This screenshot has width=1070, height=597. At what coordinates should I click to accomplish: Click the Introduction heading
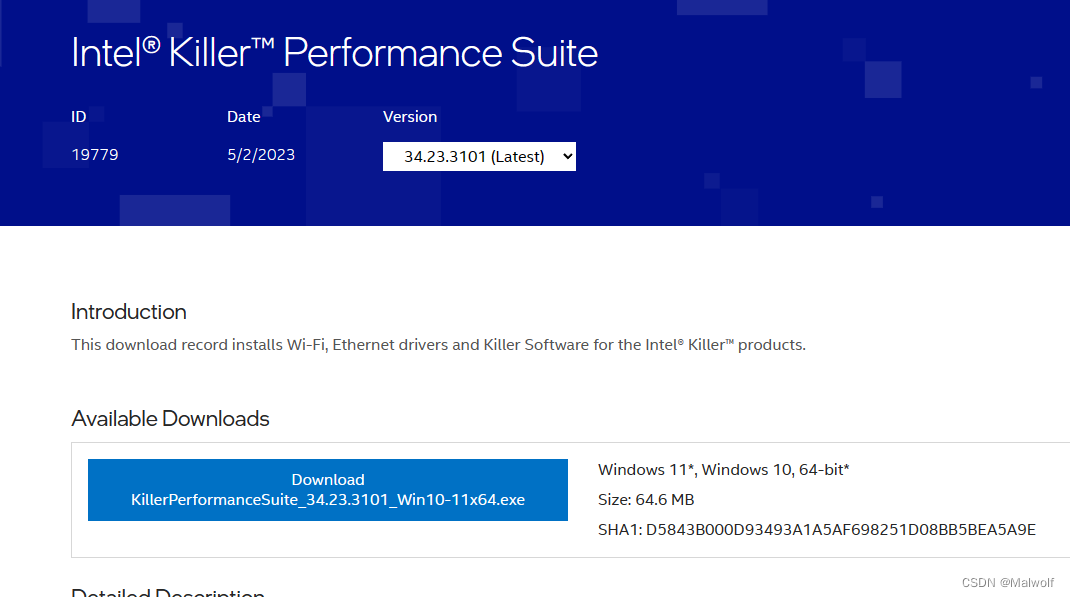coord(129,312)
